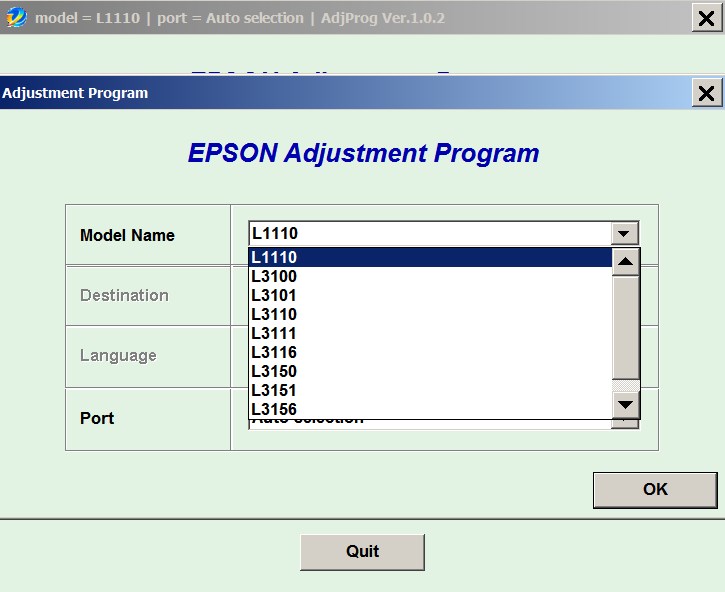Pick L3110 from the model list
Screen dimensions: 725x592
430,314
